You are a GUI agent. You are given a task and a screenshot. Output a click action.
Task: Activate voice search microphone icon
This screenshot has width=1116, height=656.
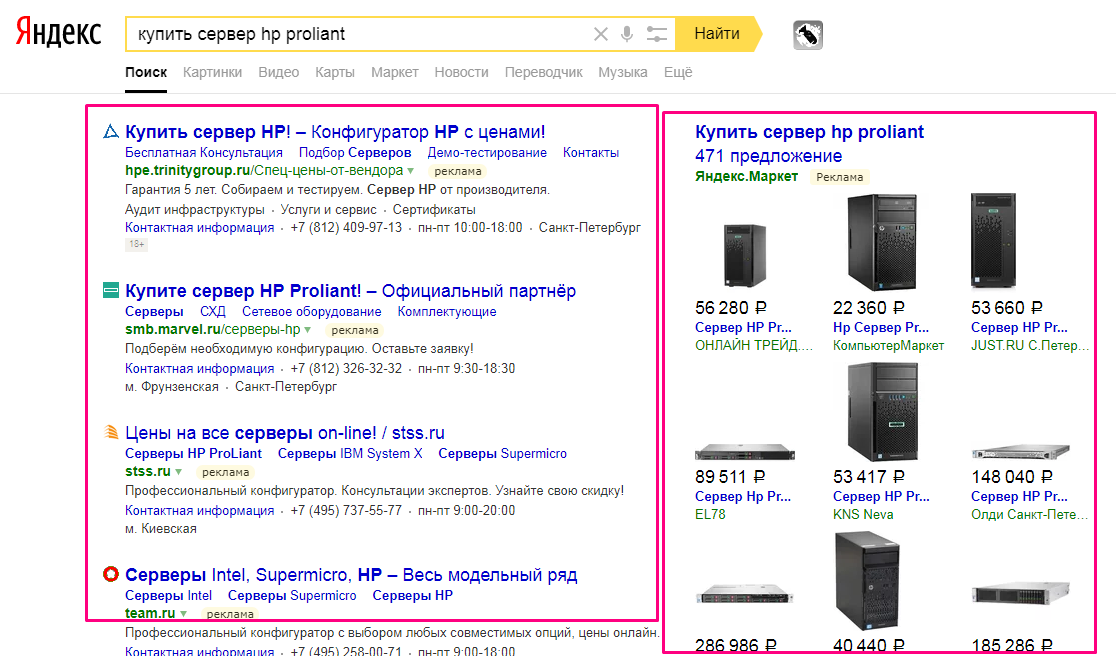click(x=627, y=34)
